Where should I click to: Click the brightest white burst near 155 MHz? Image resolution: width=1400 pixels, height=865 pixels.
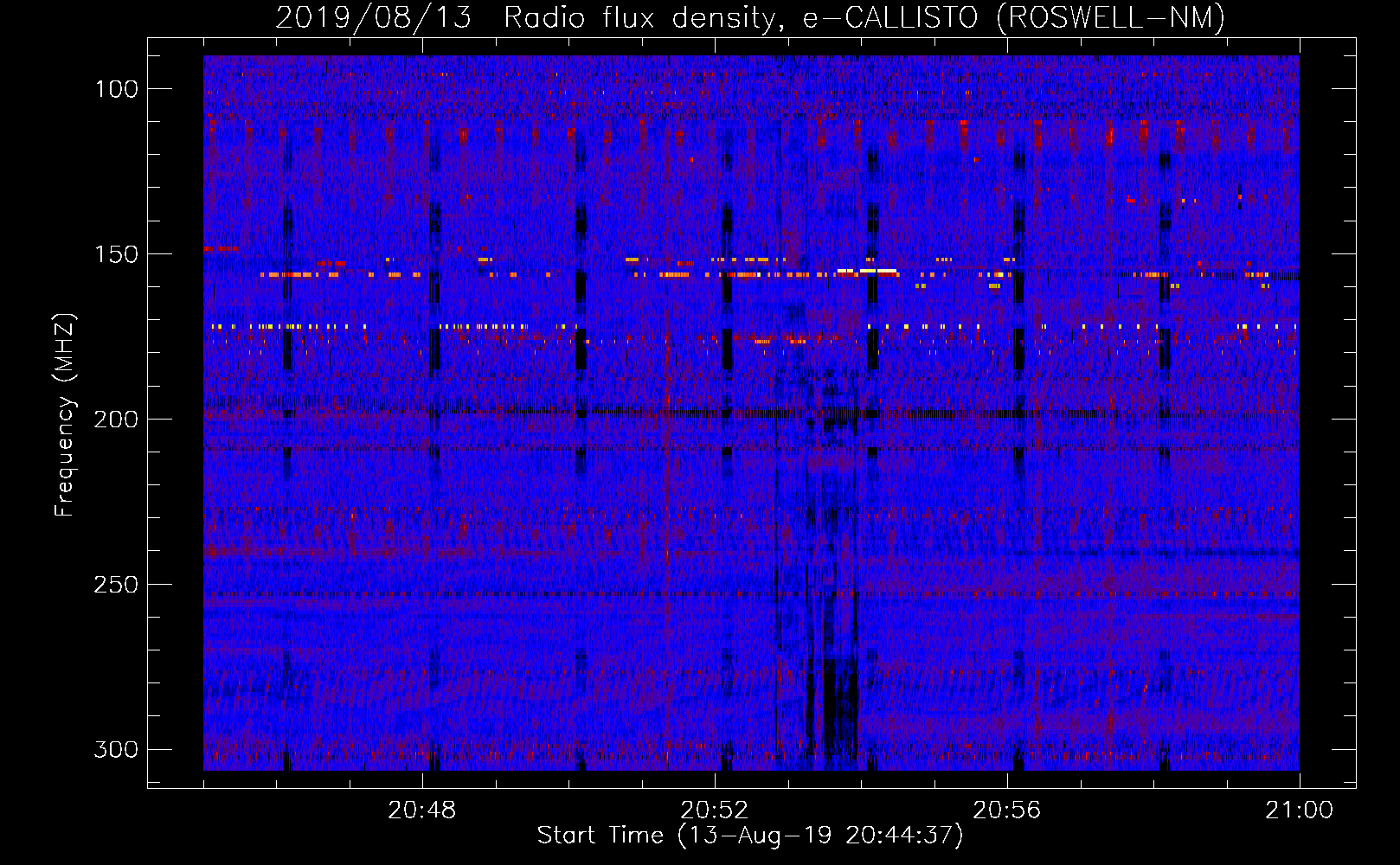[867, 271]
